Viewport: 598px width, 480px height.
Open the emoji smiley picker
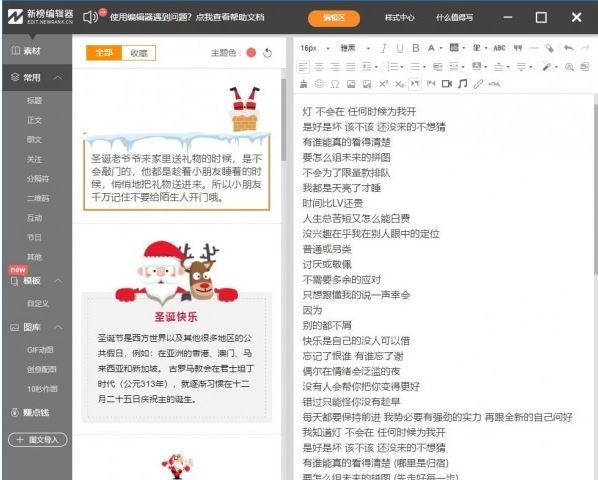click(319, 84)
